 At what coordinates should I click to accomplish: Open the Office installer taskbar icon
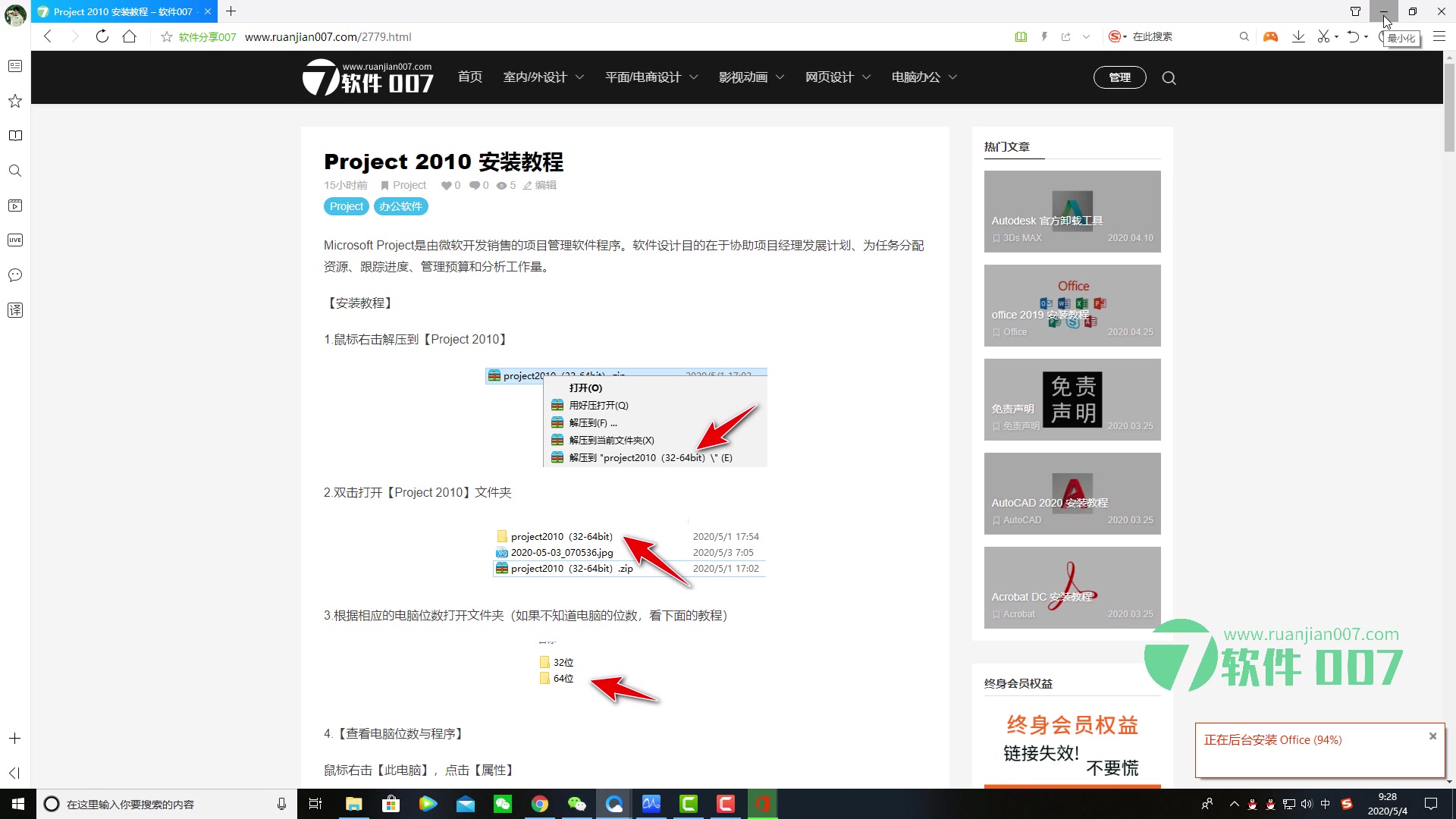point(762,804)
